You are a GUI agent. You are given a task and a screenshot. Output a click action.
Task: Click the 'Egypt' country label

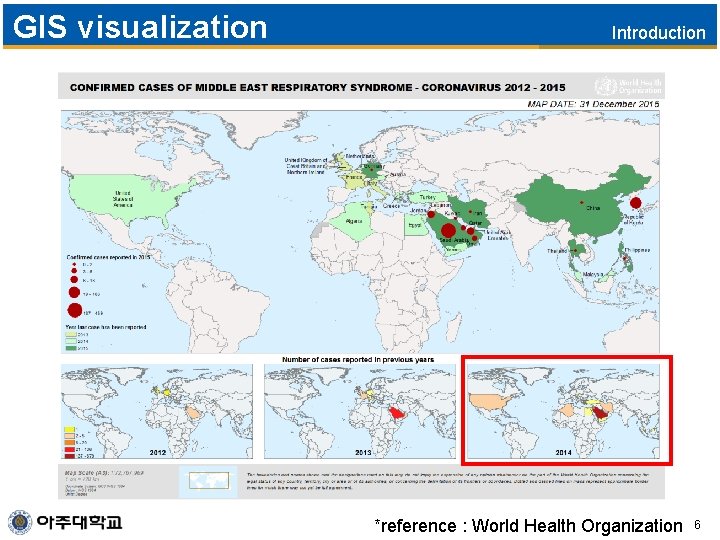pos(415,225)
